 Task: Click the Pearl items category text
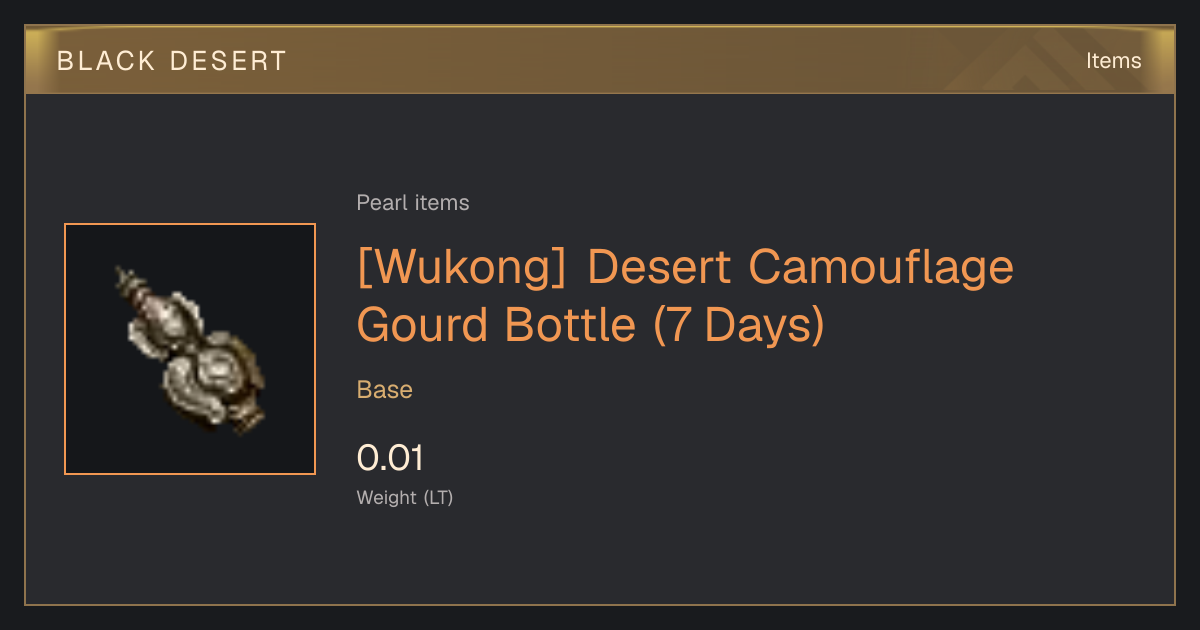413,203
